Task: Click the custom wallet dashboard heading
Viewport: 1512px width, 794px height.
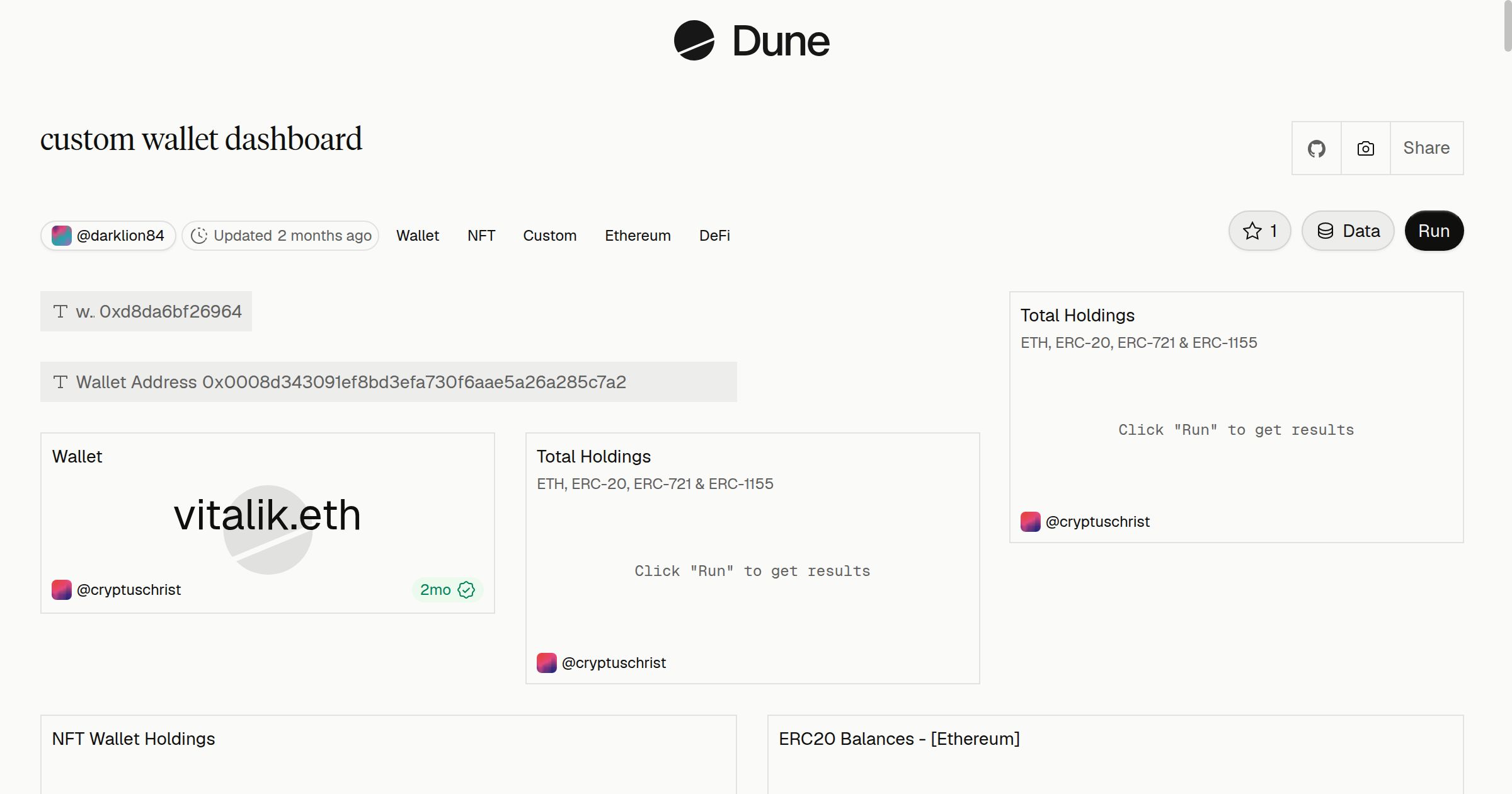Action: [201, 139]
